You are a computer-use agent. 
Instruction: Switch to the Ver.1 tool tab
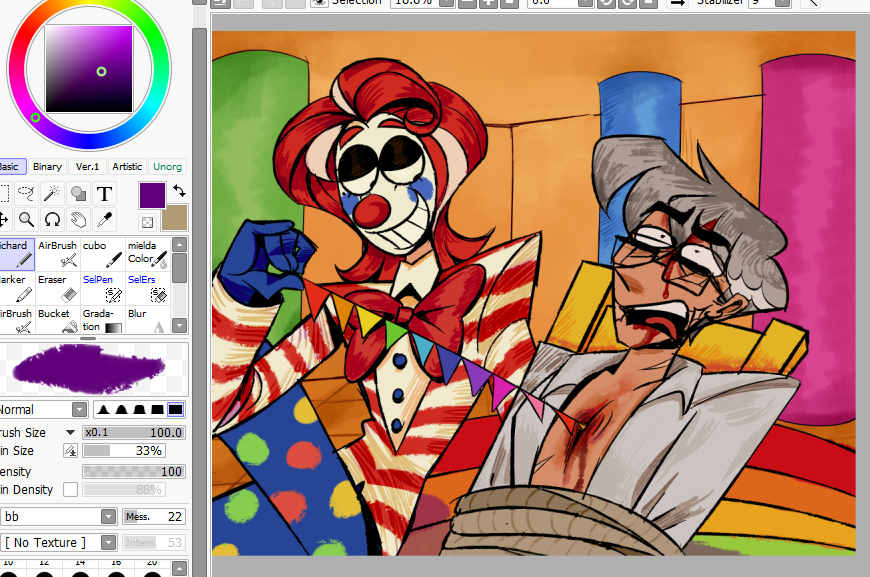point(87,166)
